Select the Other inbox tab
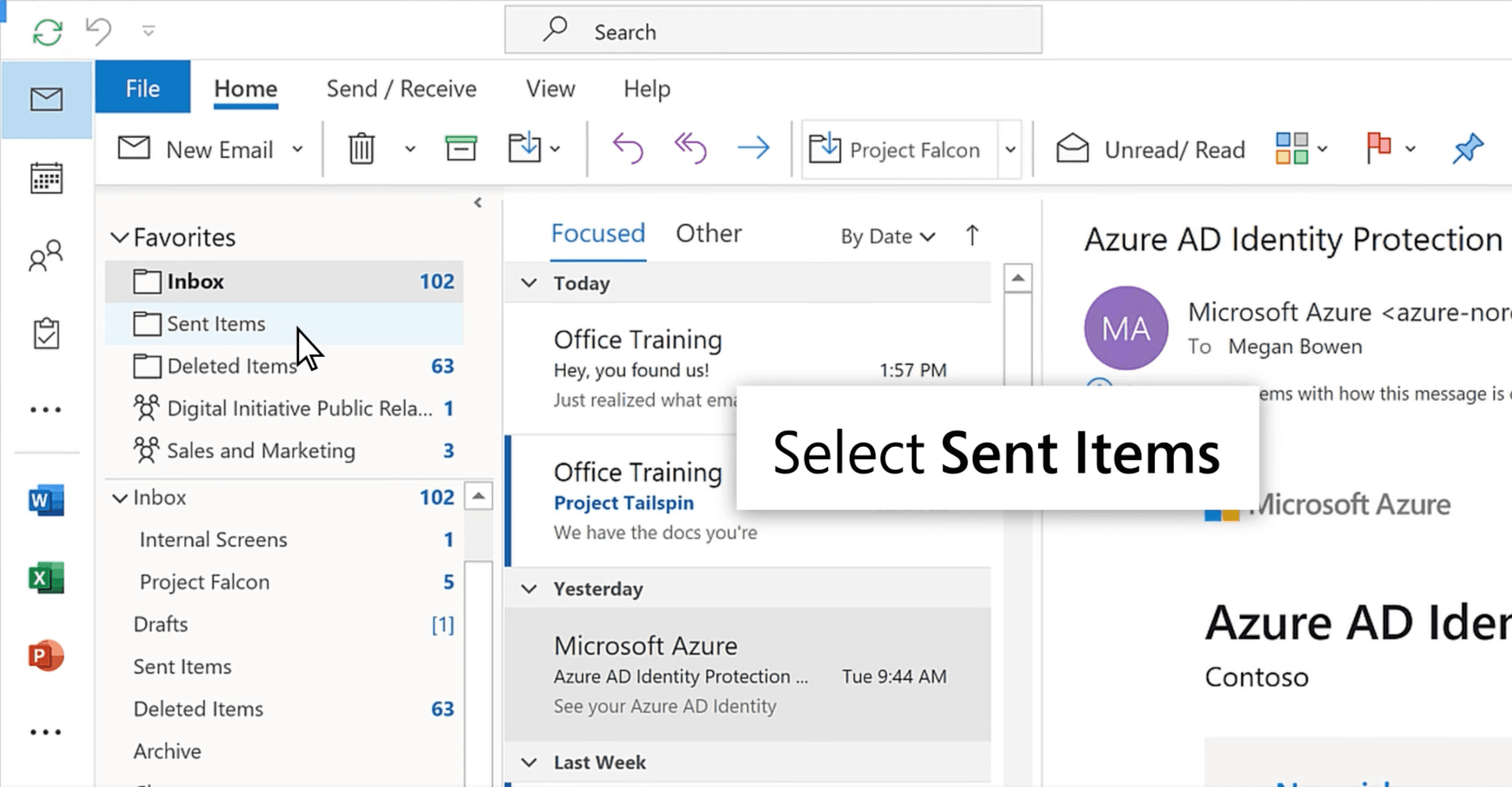Screen dimensions: 1512x787 [x=709, y=233]
